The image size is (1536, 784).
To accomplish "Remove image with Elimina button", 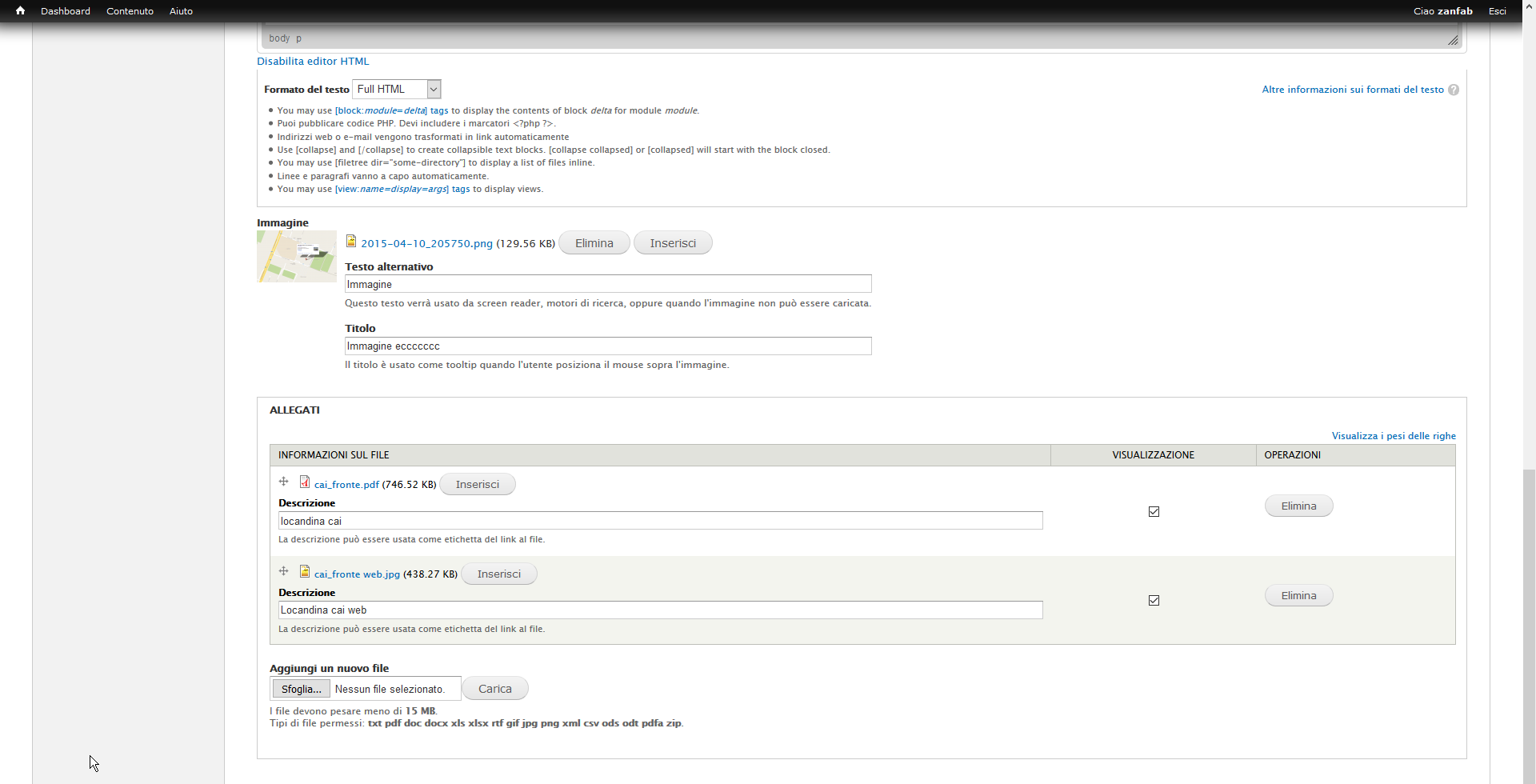I will point(594,243).
